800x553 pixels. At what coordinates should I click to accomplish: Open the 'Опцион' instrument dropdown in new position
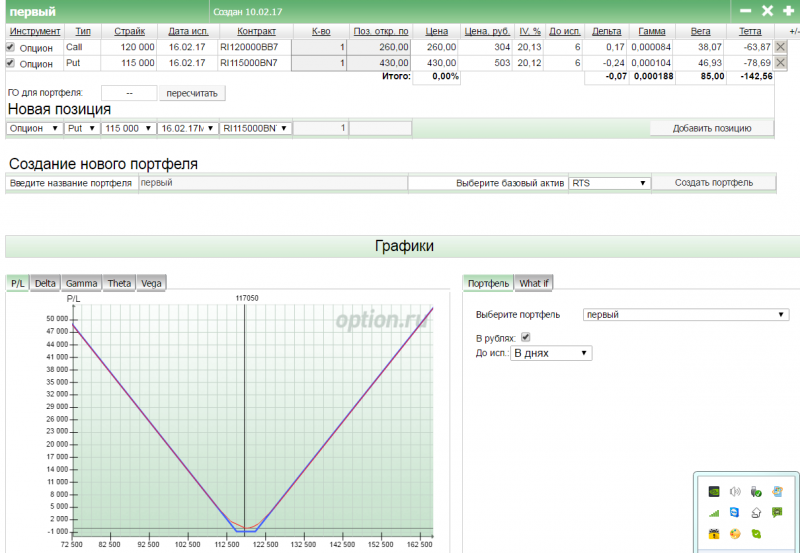34,129
